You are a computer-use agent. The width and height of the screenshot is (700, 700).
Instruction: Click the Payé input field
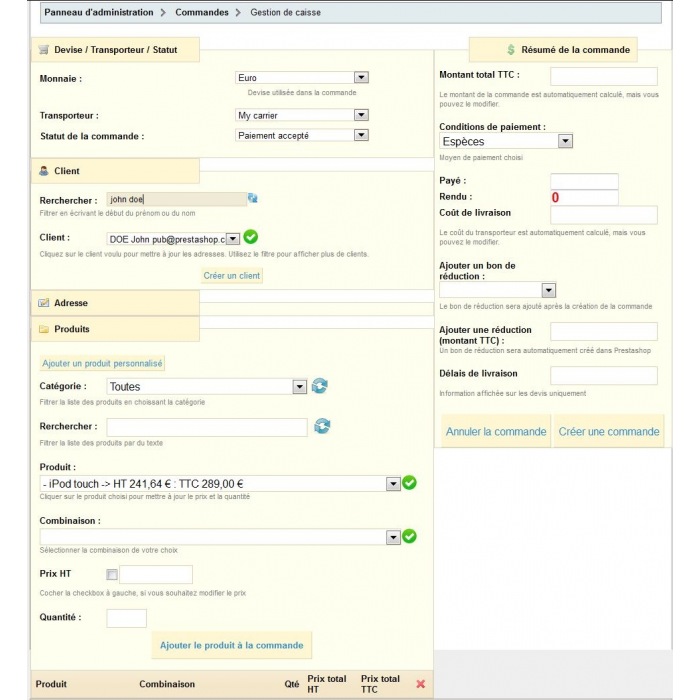point(584,181)
